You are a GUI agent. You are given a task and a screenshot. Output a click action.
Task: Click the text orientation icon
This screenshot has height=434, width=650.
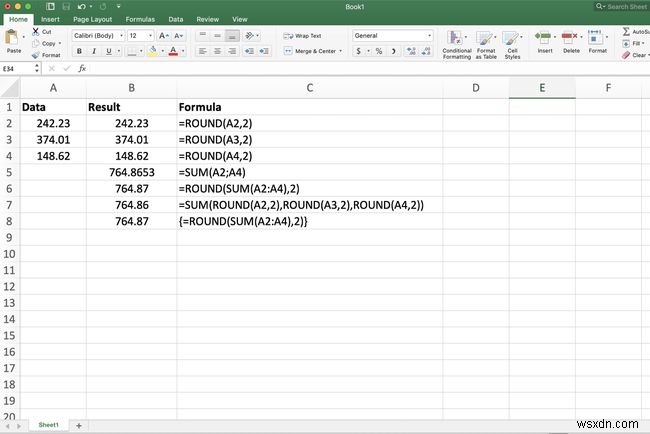point(250,36)
